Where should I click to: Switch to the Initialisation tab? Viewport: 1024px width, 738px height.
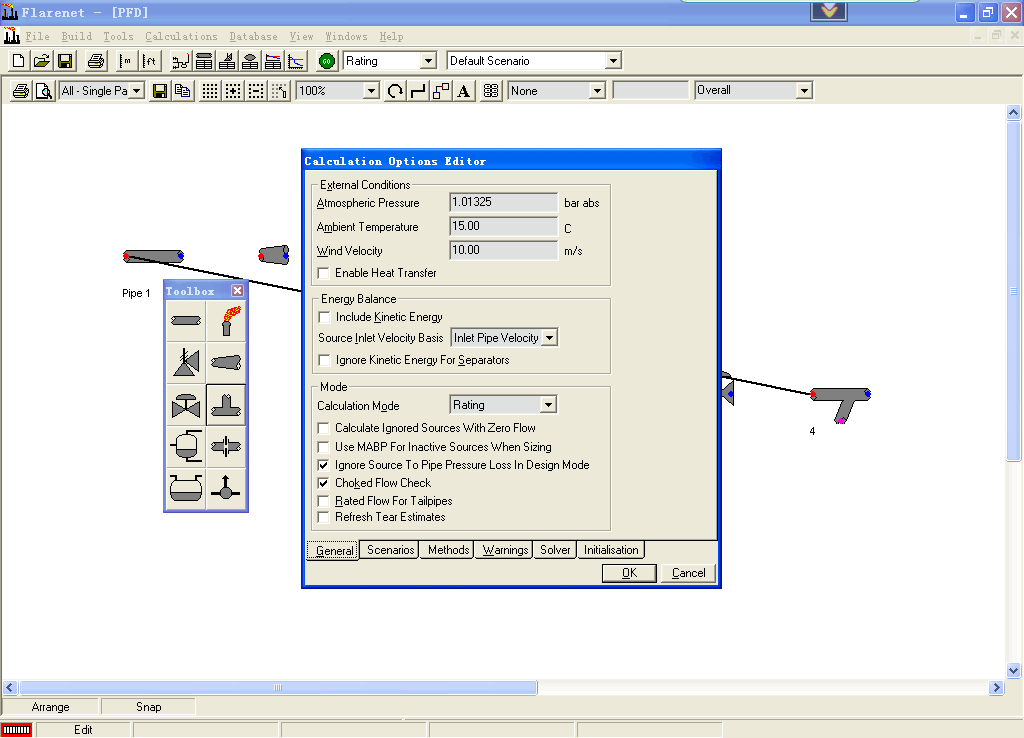coord(611,550)
